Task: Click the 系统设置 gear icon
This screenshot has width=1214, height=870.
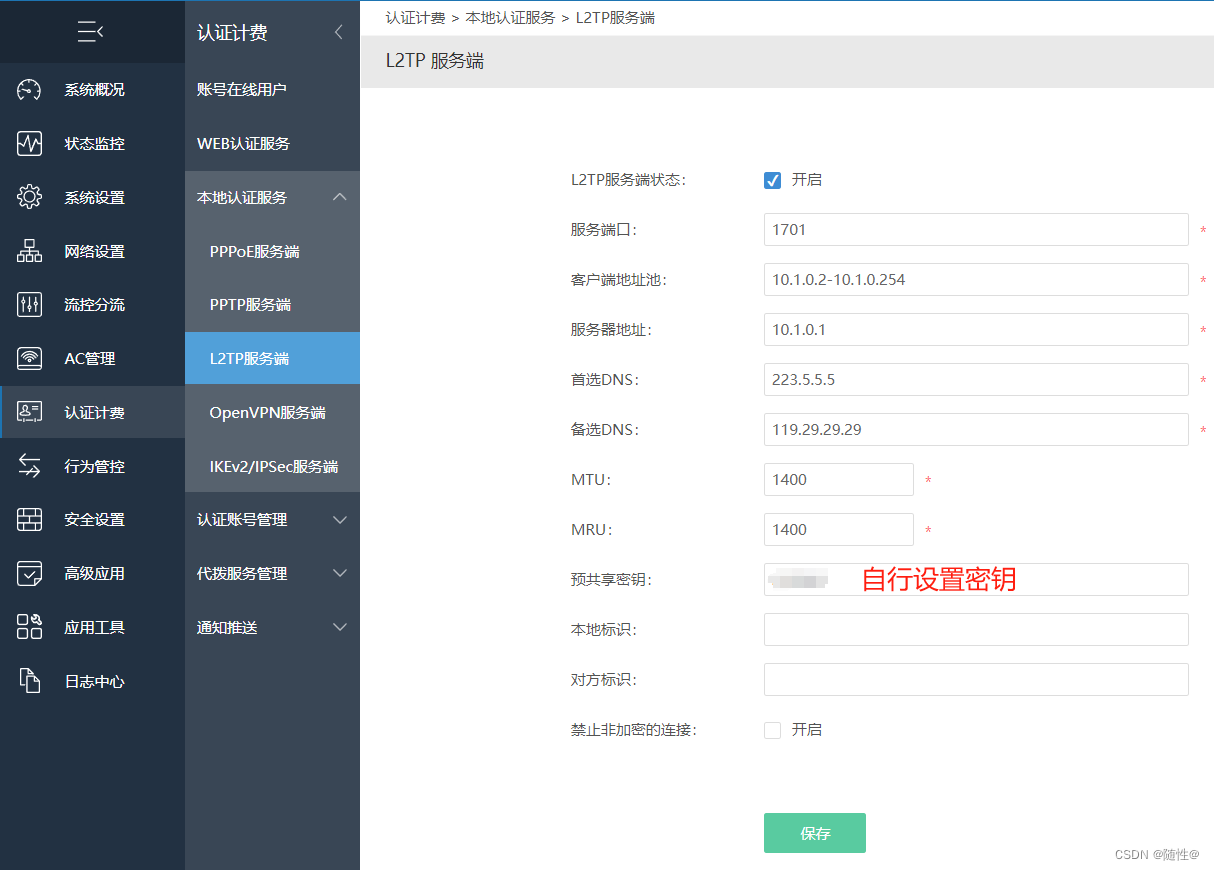Action: coord(30,197)
